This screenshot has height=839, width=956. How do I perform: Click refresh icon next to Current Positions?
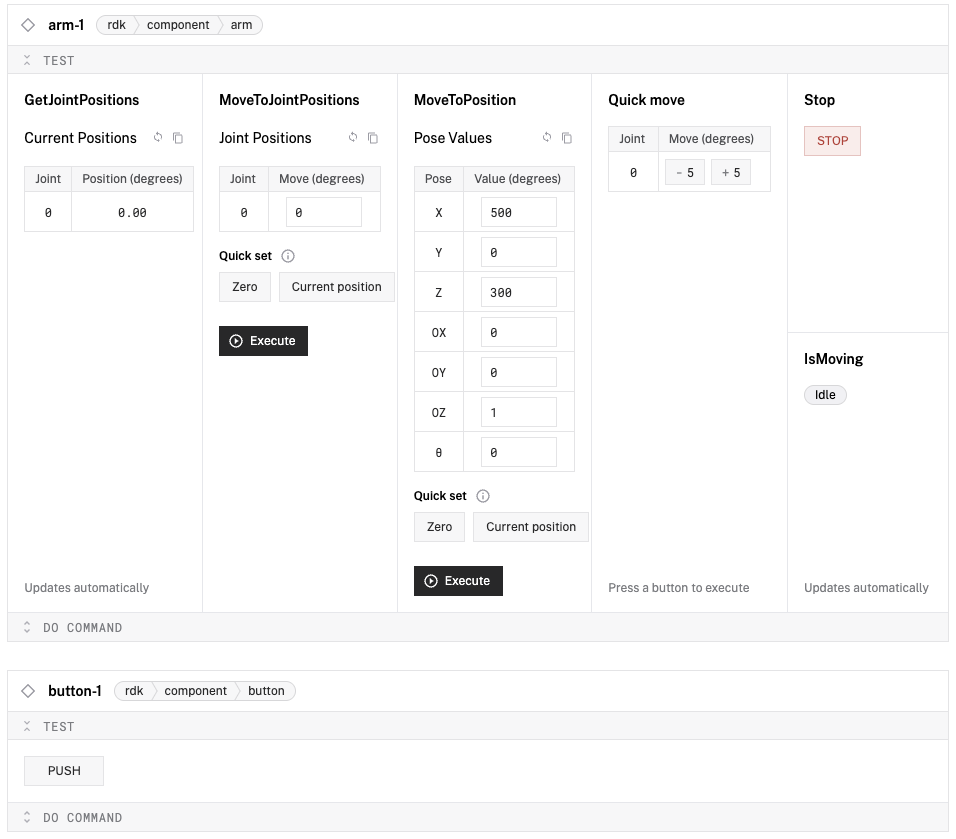pyautogui.click(x=158, y=138)
